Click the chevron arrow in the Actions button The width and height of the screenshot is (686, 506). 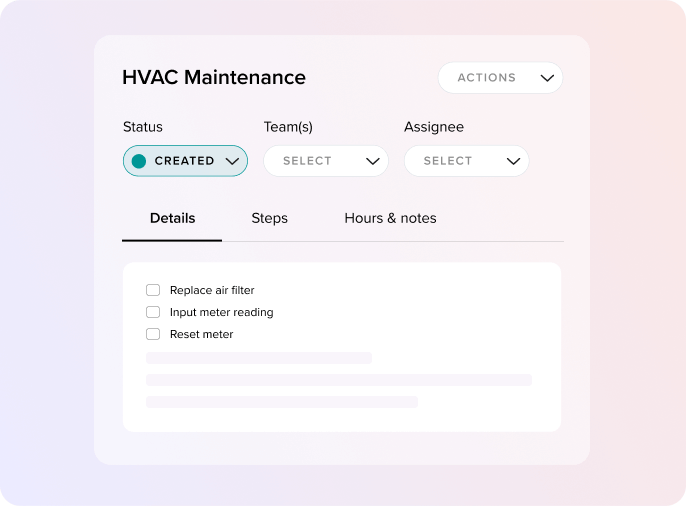coord(547,78)
